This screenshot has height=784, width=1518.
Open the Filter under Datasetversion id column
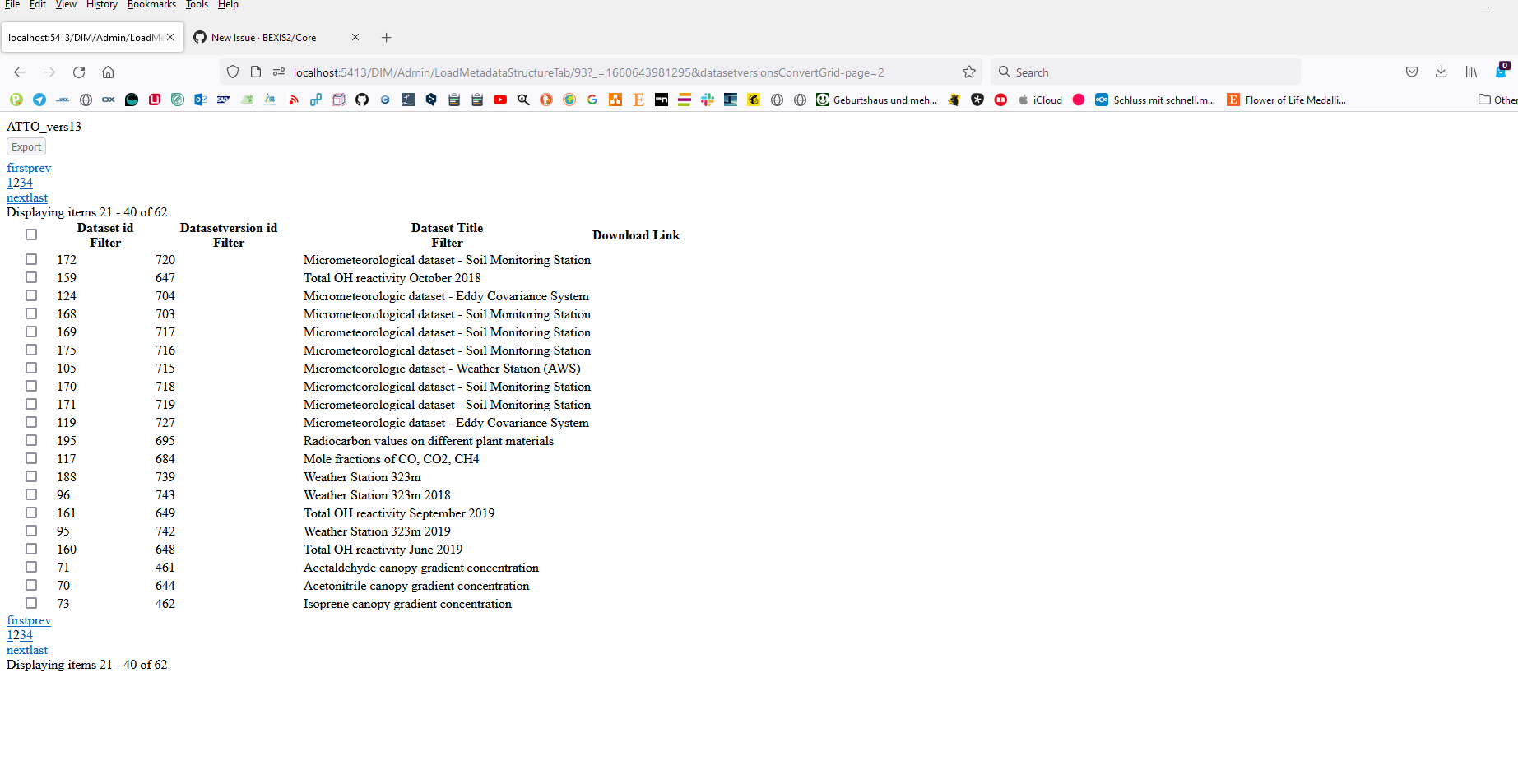[x=229, y=243]
